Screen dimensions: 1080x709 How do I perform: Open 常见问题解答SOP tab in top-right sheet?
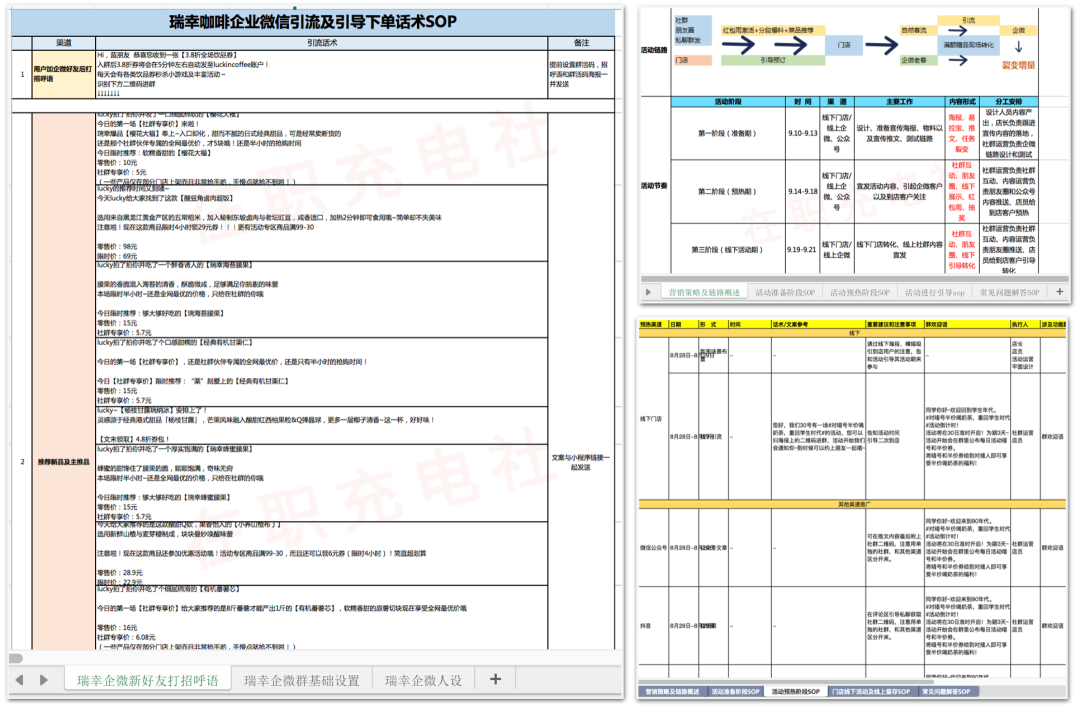[1009, 293]
